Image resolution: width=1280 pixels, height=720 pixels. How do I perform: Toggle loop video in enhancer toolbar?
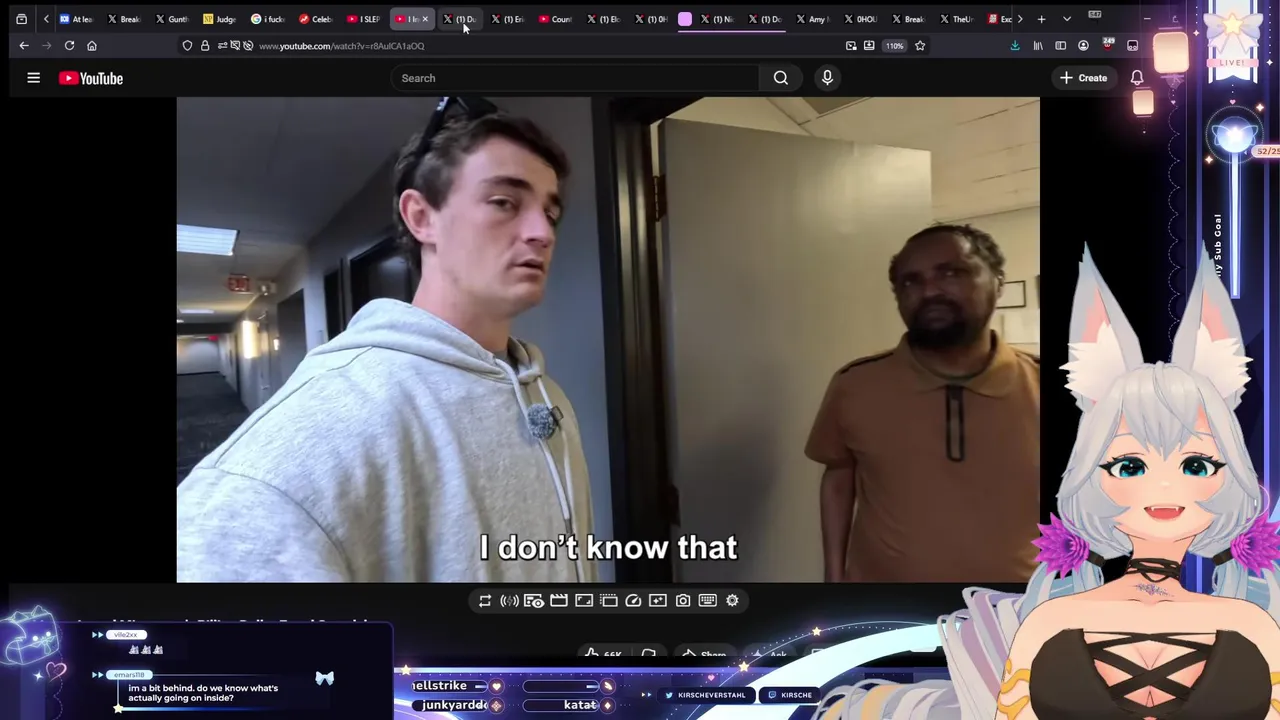pos(485,601)
